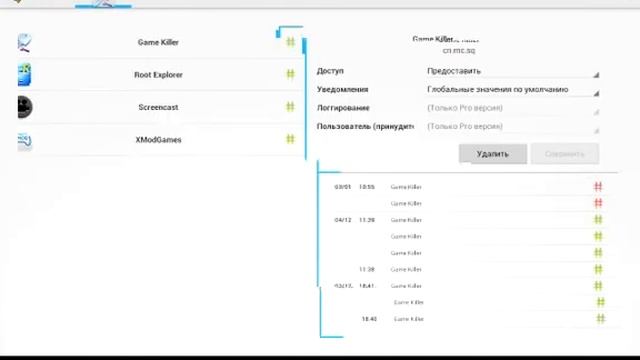The image size is (640, 360).
Task: Open the Доступ dropdown set to Предоставить
Action: pyautogui.click(x=513, y=71)
